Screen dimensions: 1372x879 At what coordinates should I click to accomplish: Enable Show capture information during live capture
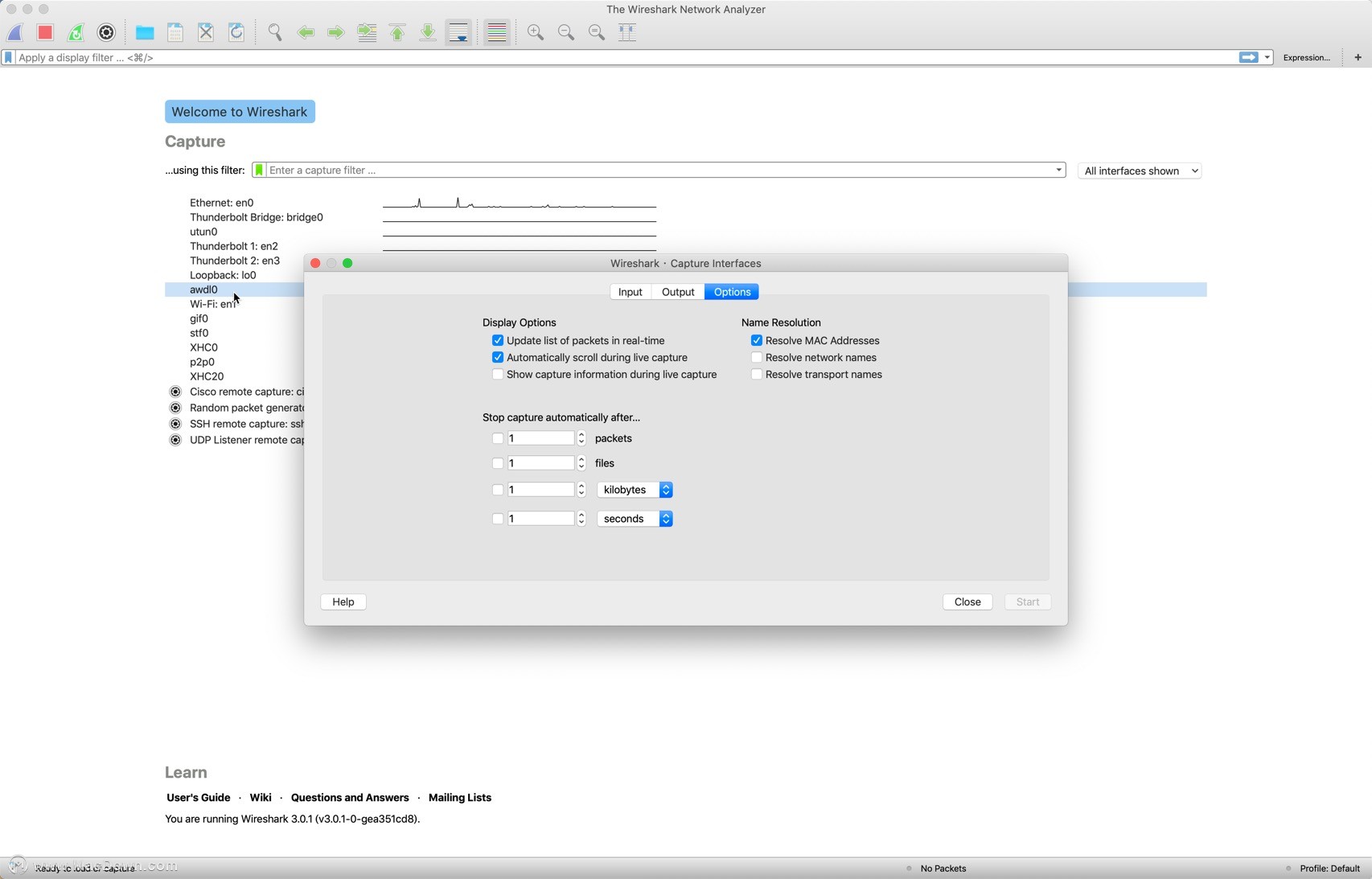tap(498, 375)
